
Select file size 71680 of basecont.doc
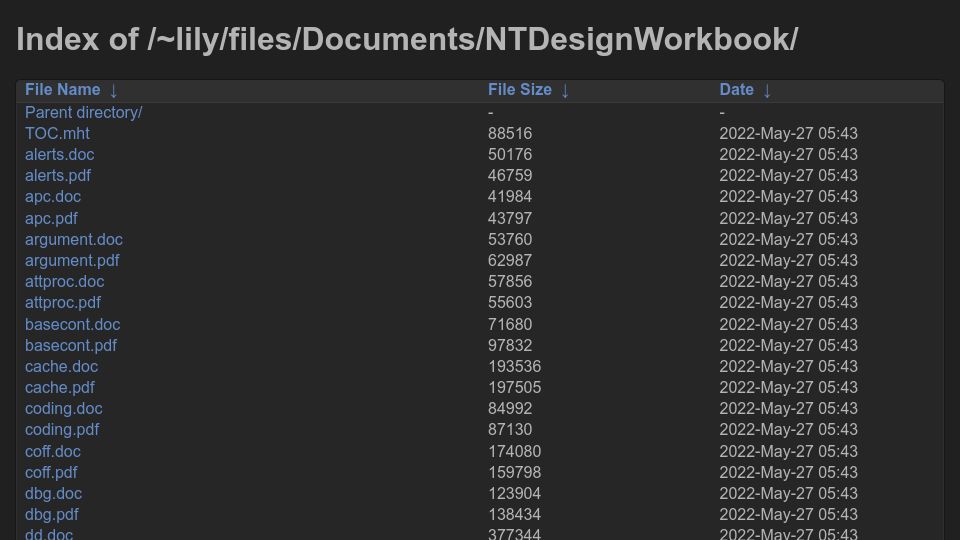[x=510, y=324]
